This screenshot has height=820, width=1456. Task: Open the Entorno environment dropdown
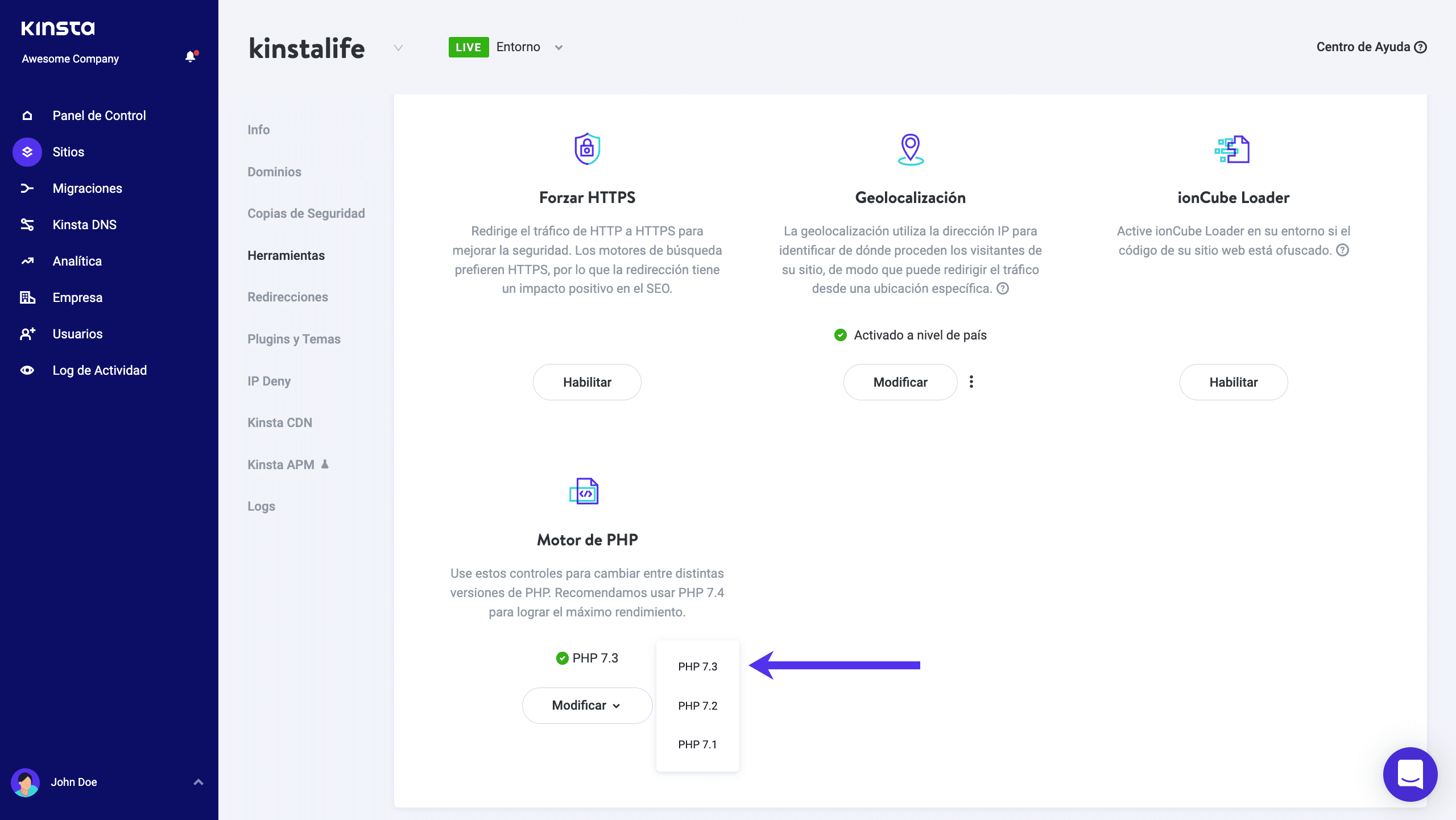tap(559, 48)
